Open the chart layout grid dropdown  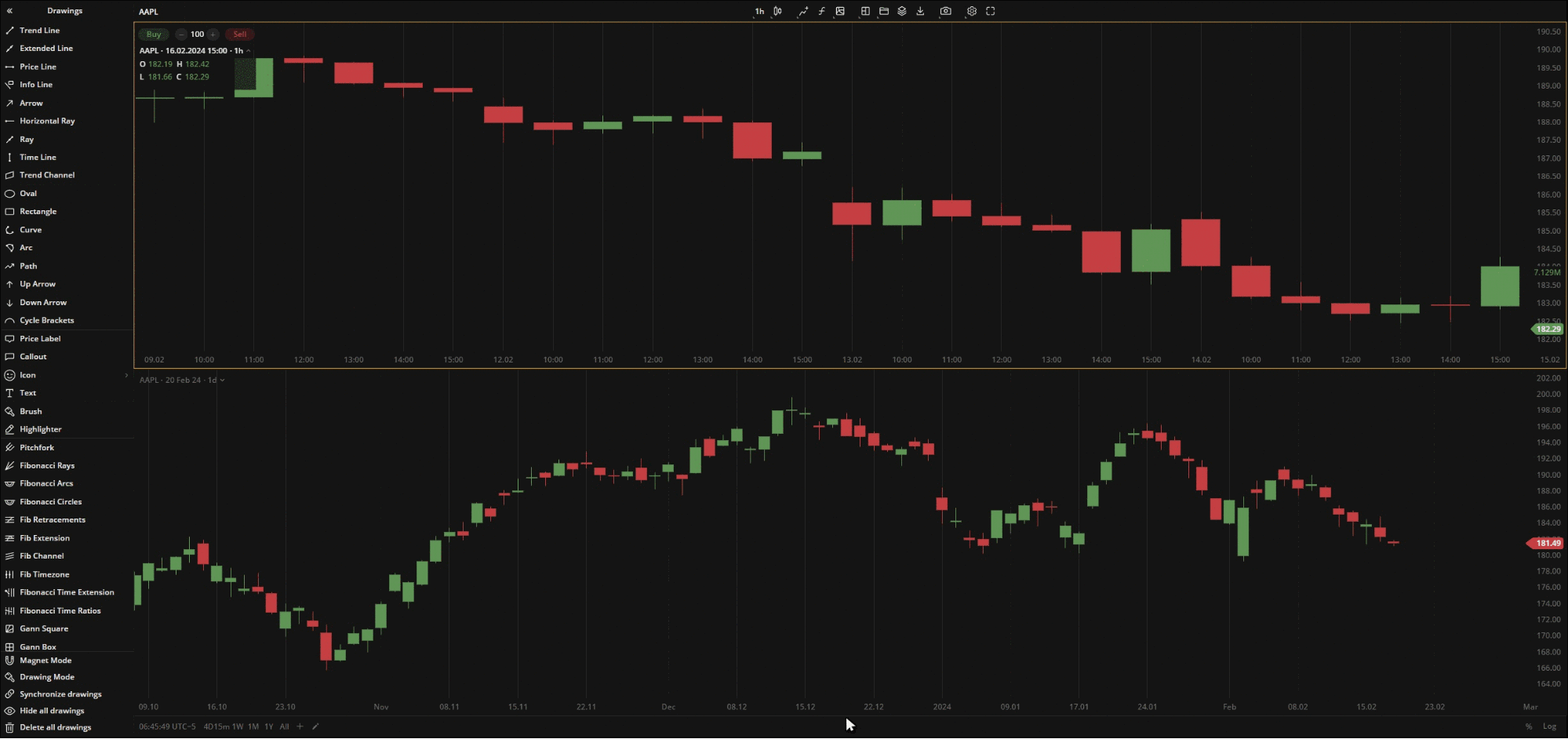click(865, 12)
